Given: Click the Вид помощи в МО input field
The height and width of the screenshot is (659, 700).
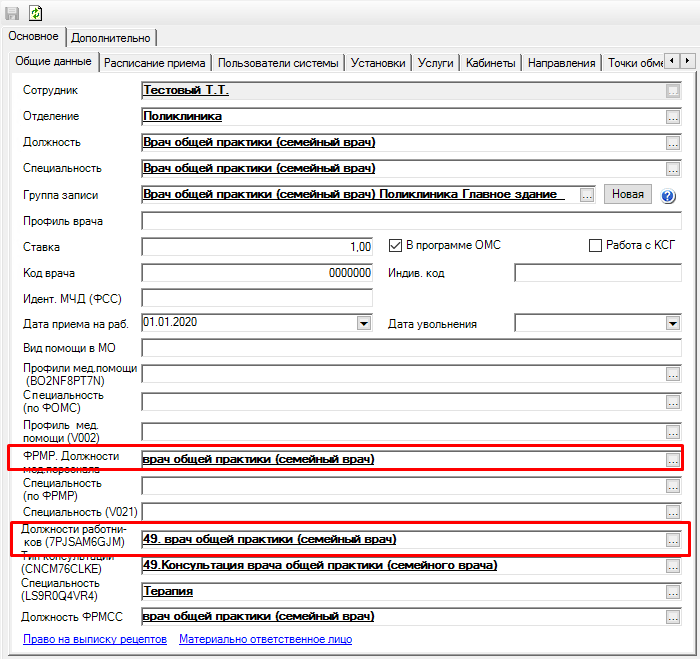Looking at the screenshot, I should 412,347.
